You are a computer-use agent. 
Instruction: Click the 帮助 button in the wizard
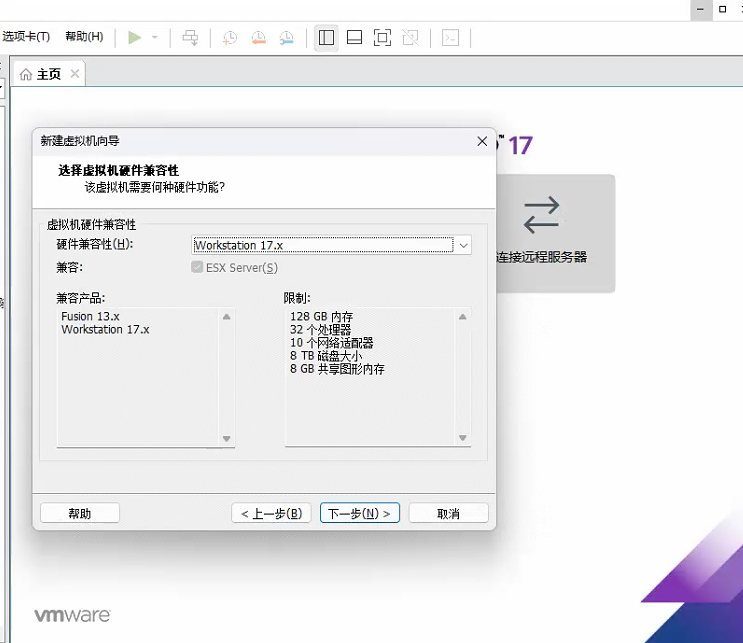80,513
